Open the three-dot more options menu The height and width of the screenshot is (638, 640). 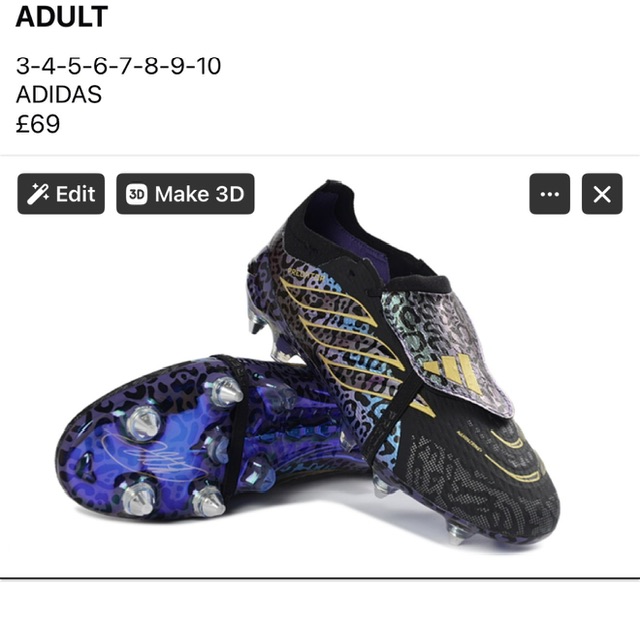[549, 194]
